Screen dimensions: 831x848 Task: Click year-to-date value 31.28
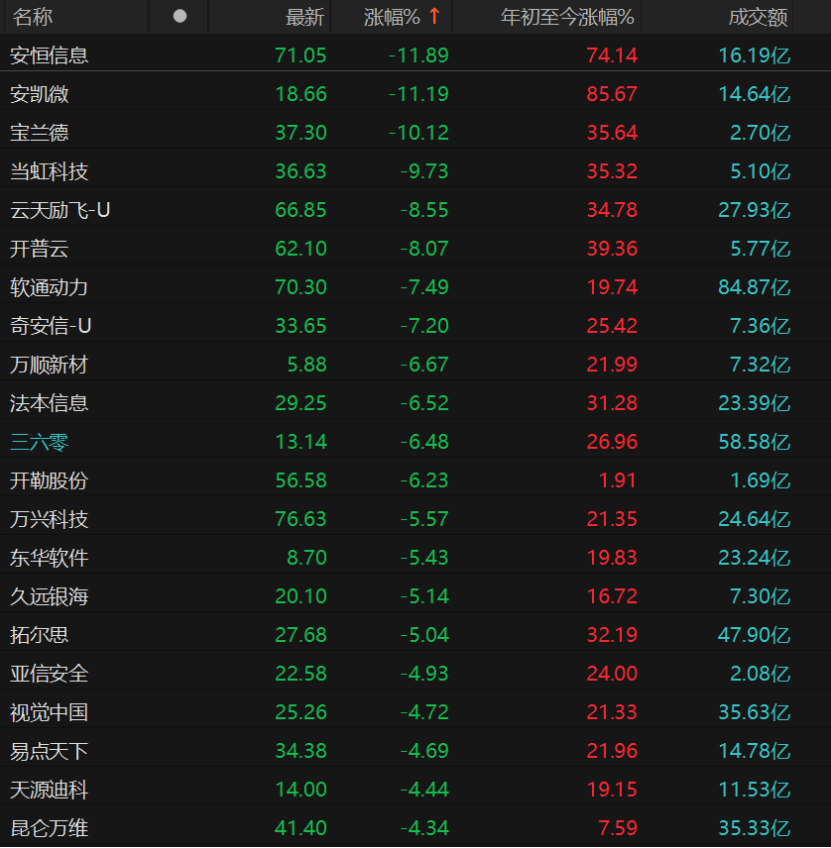[x=612, y=403]
